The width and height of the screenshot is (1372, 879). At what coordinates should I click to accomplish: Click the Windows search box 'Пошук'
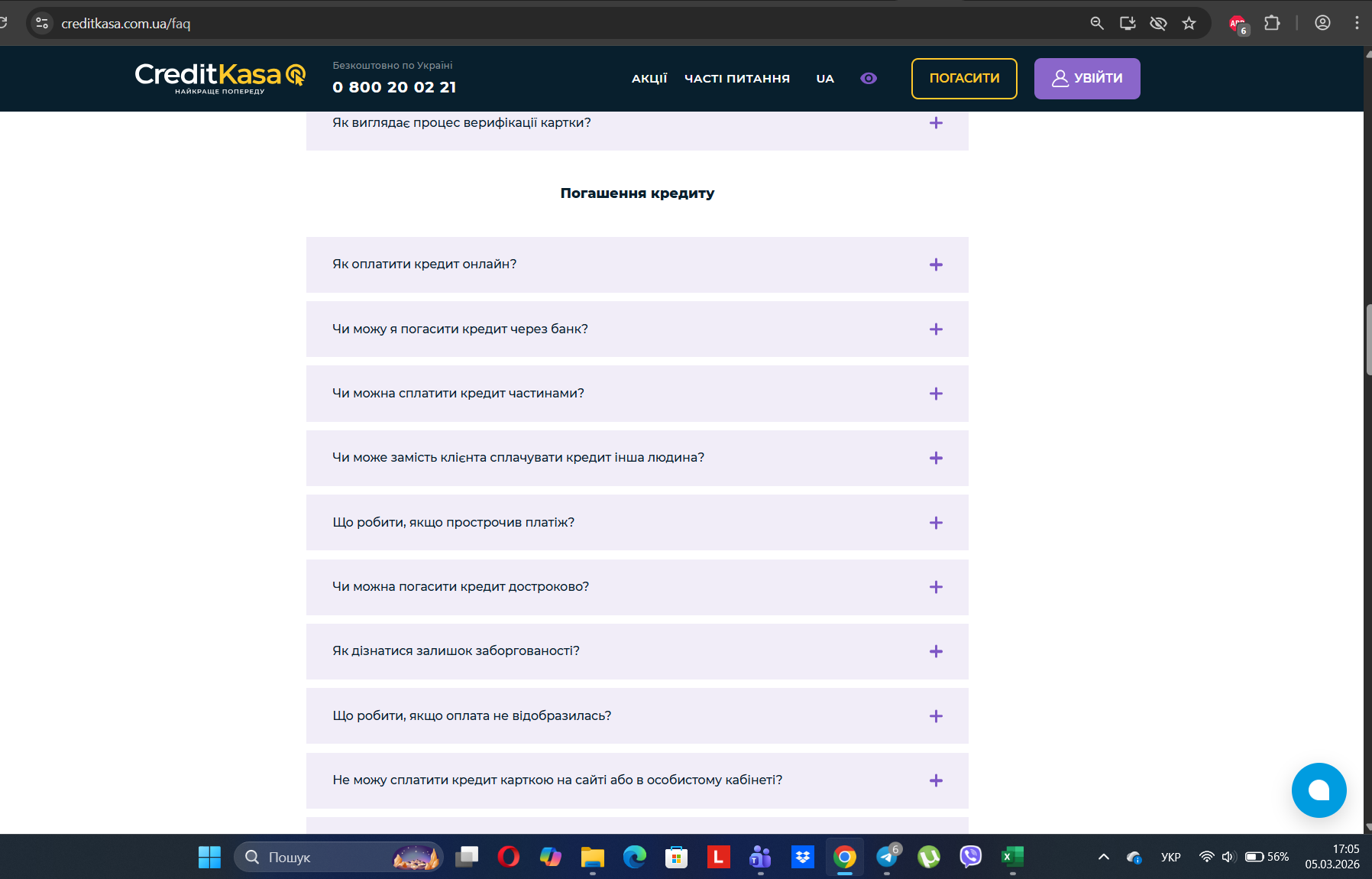(338, 857)
